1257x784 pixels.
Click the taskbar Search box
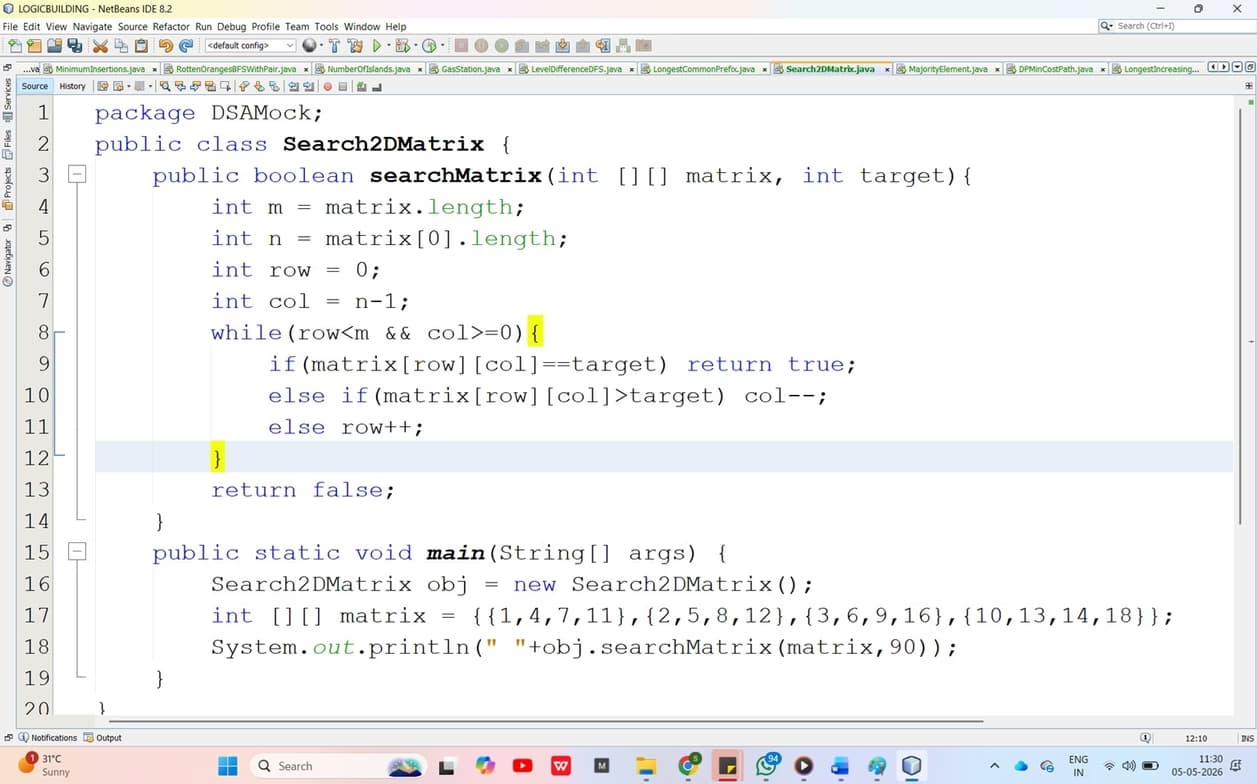pos(340,766)
